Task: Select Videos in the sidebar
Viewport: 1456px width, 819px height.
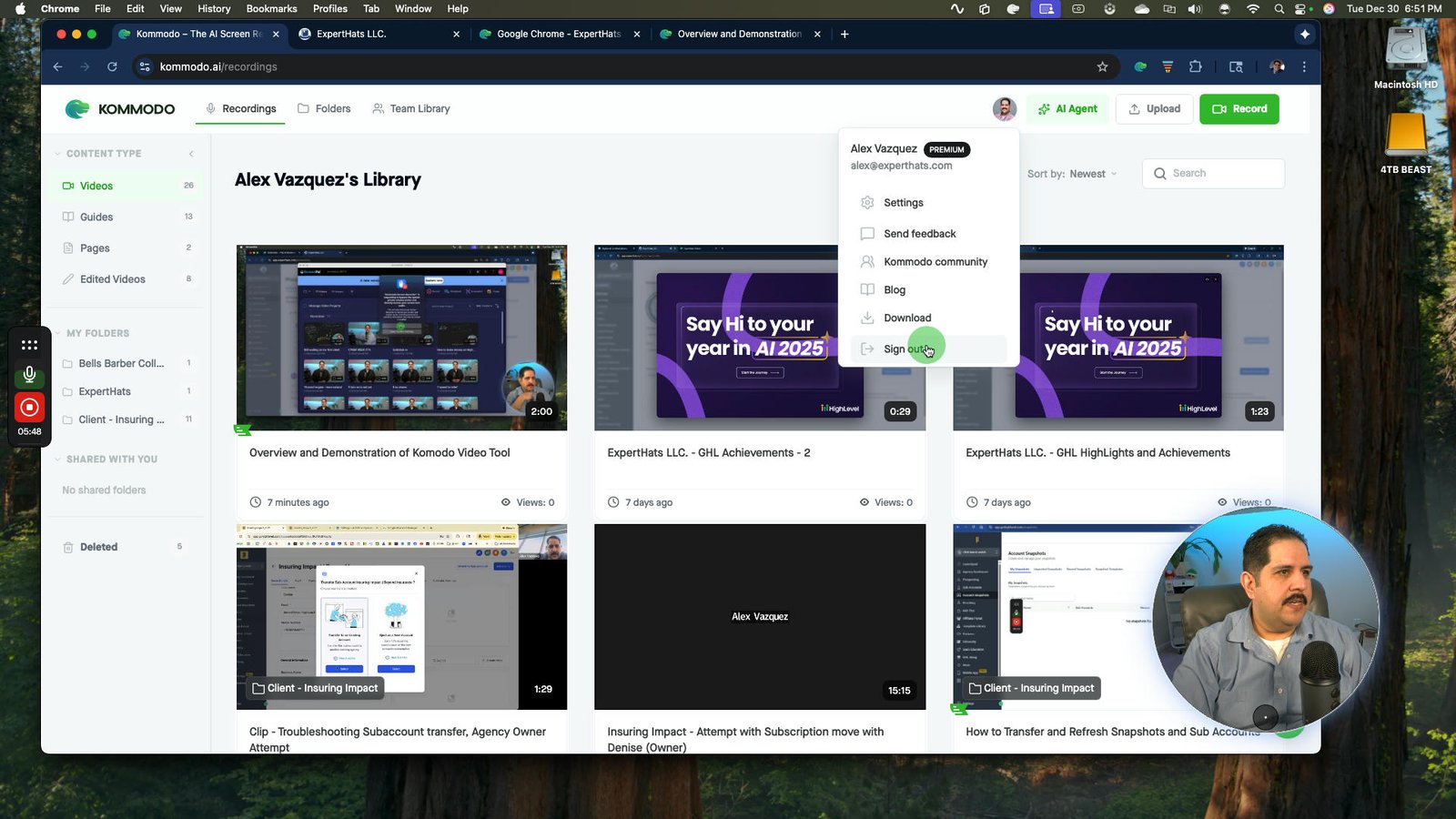Action: [x=126, y=186]
